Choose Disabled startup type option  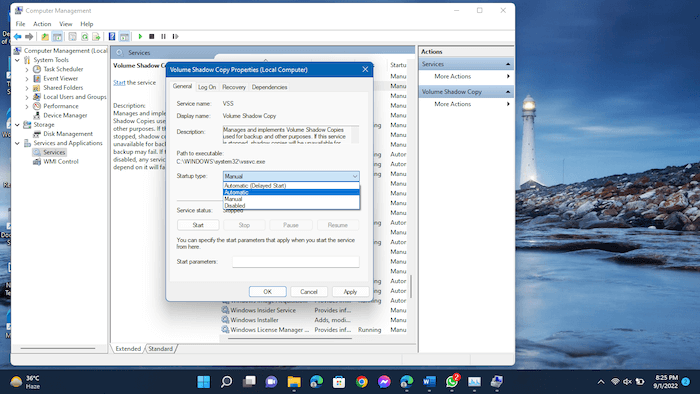pos(291,206)
